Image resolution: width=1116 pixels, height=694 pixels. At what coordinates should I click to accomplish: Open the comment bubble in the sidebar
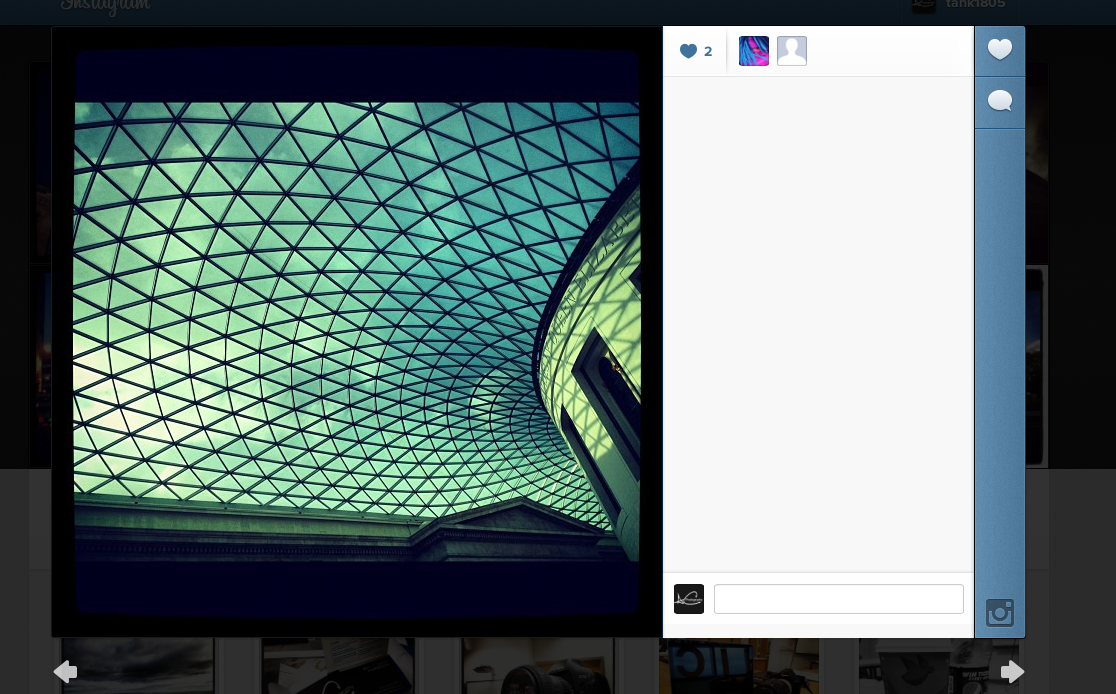coord(999,101)
